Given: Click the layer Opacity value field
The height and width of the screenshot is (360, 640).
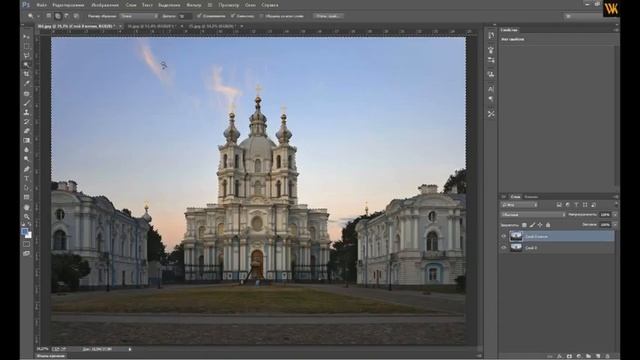Looking at the screenshot, I should [604, 214].
